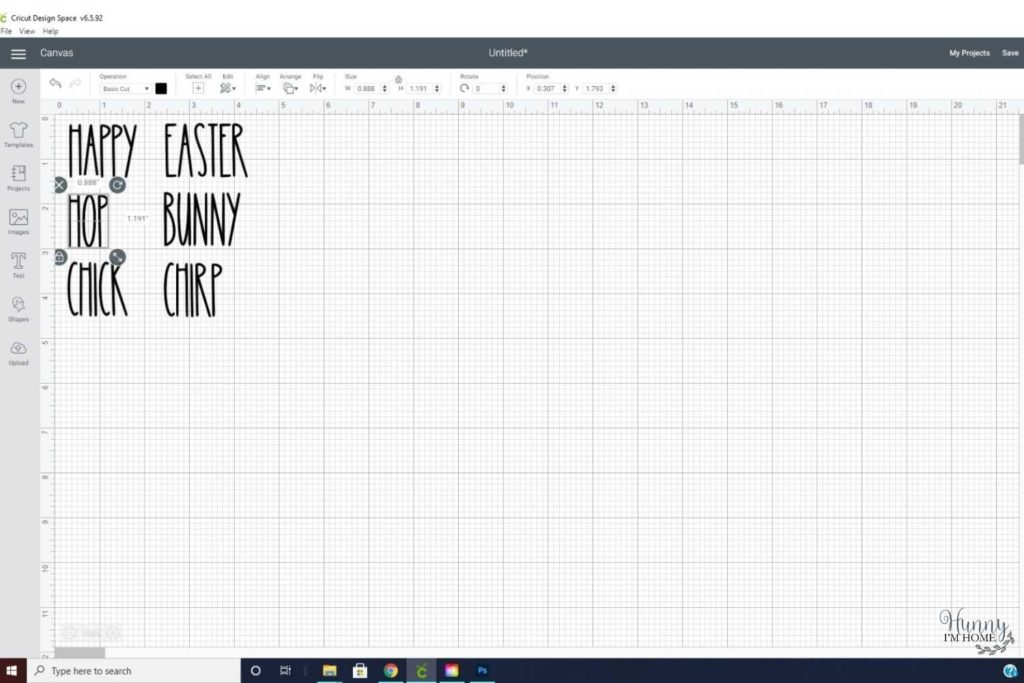The height and width of the screenshot is (683, 1024).
Task: Open the Upload panel
Action: click(x=18, y=353)
